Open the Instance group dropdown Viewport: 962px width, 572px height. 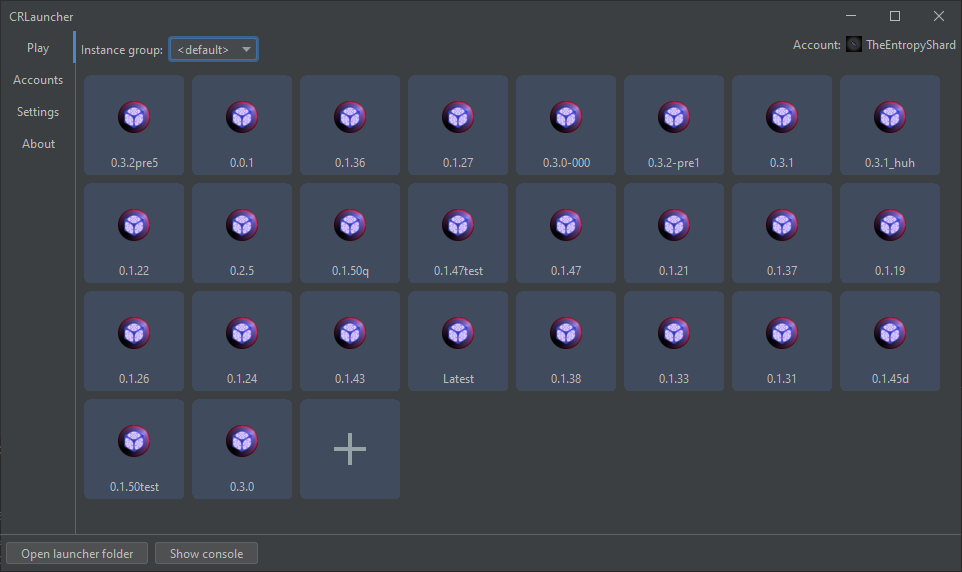pyautogui.click(x=213, y=49)
